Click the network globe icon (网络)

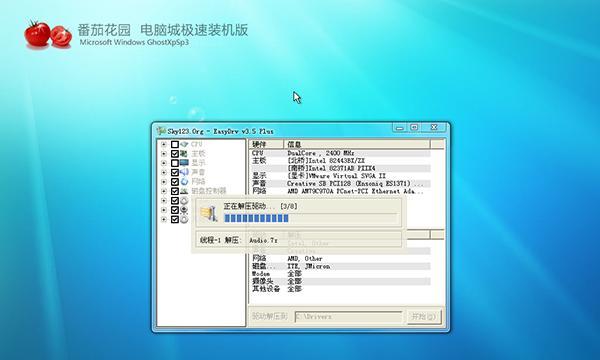pos(184,182)
